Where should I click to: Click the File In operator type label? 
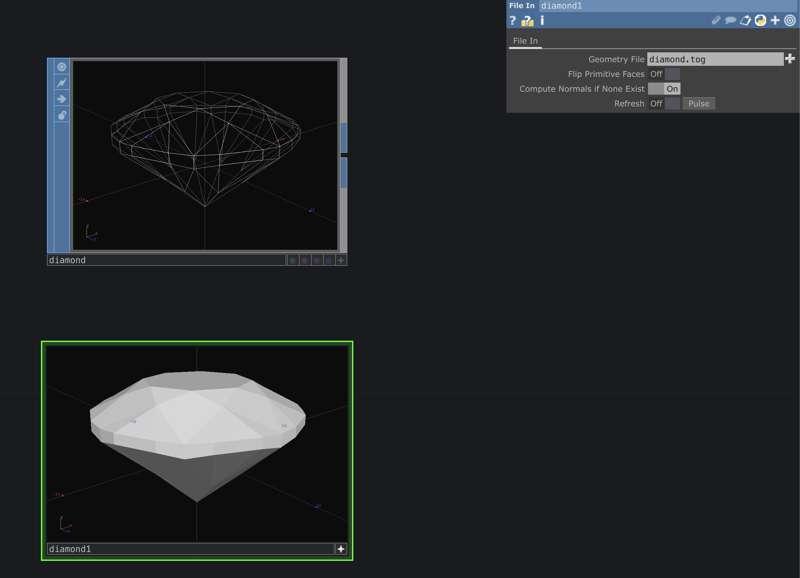(x=521, y=6)
